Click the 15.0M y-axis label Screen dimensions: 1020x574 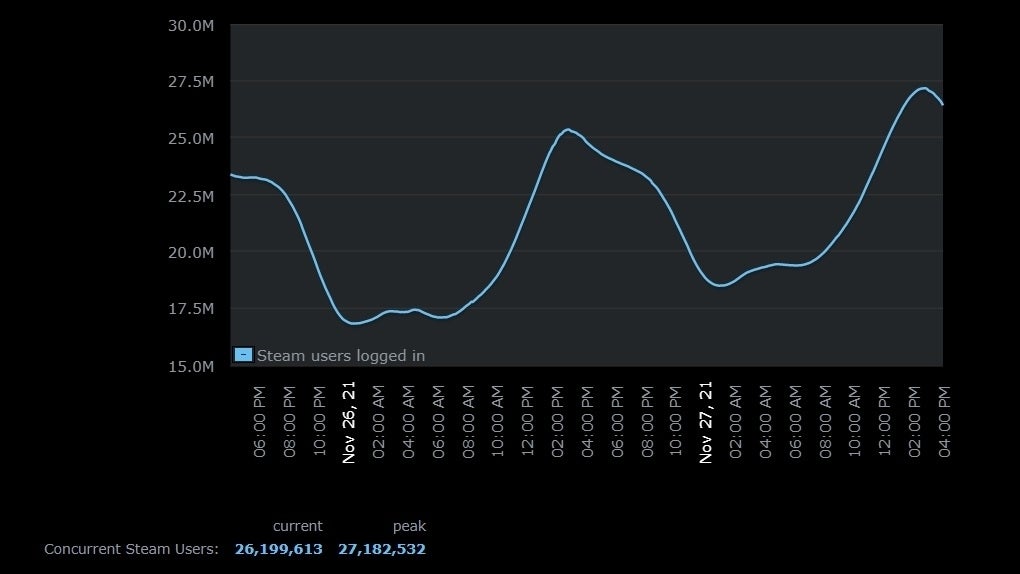pyautogui.click(x=190, y=366)
